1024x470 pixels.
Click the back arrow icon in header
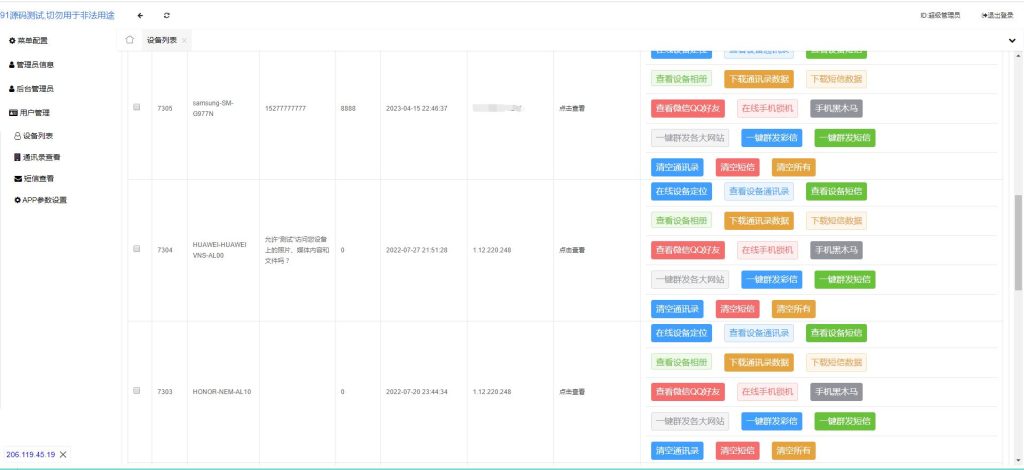click(140, 15)
